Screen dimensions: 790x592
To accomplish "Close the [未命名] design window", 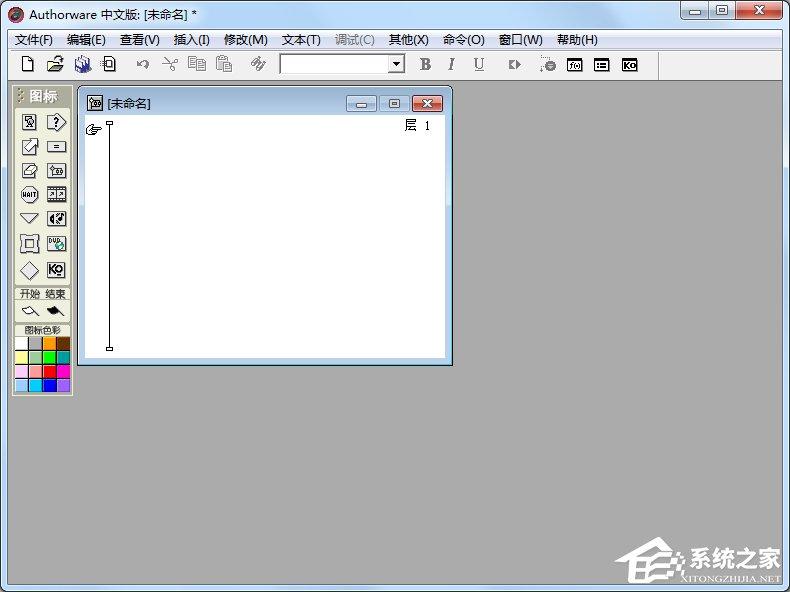I will point(427,104).
